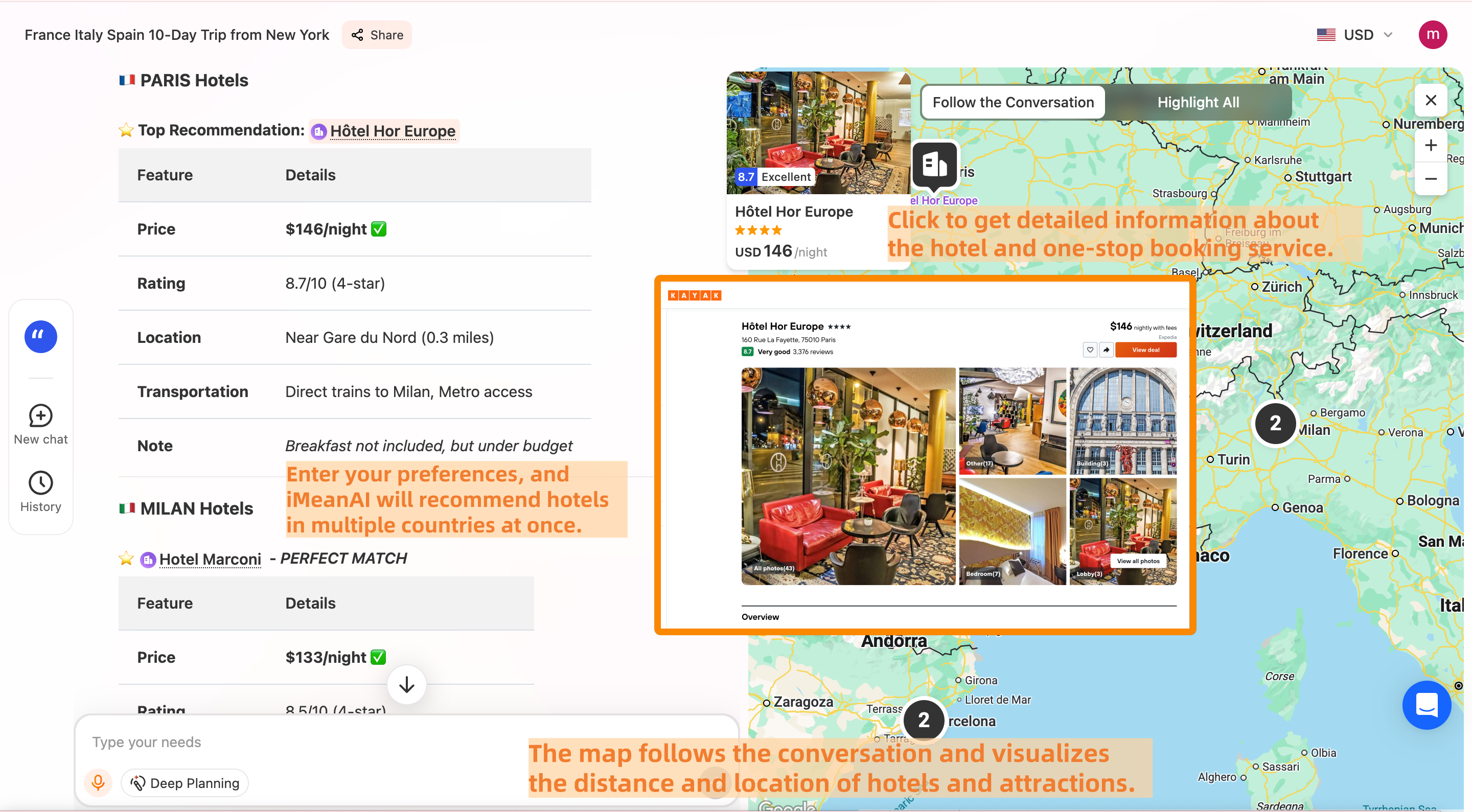Viewport: 1472px width, 812px height.
Task: Open the Hotel Marconi link
Action: click(x=210, y=560)
